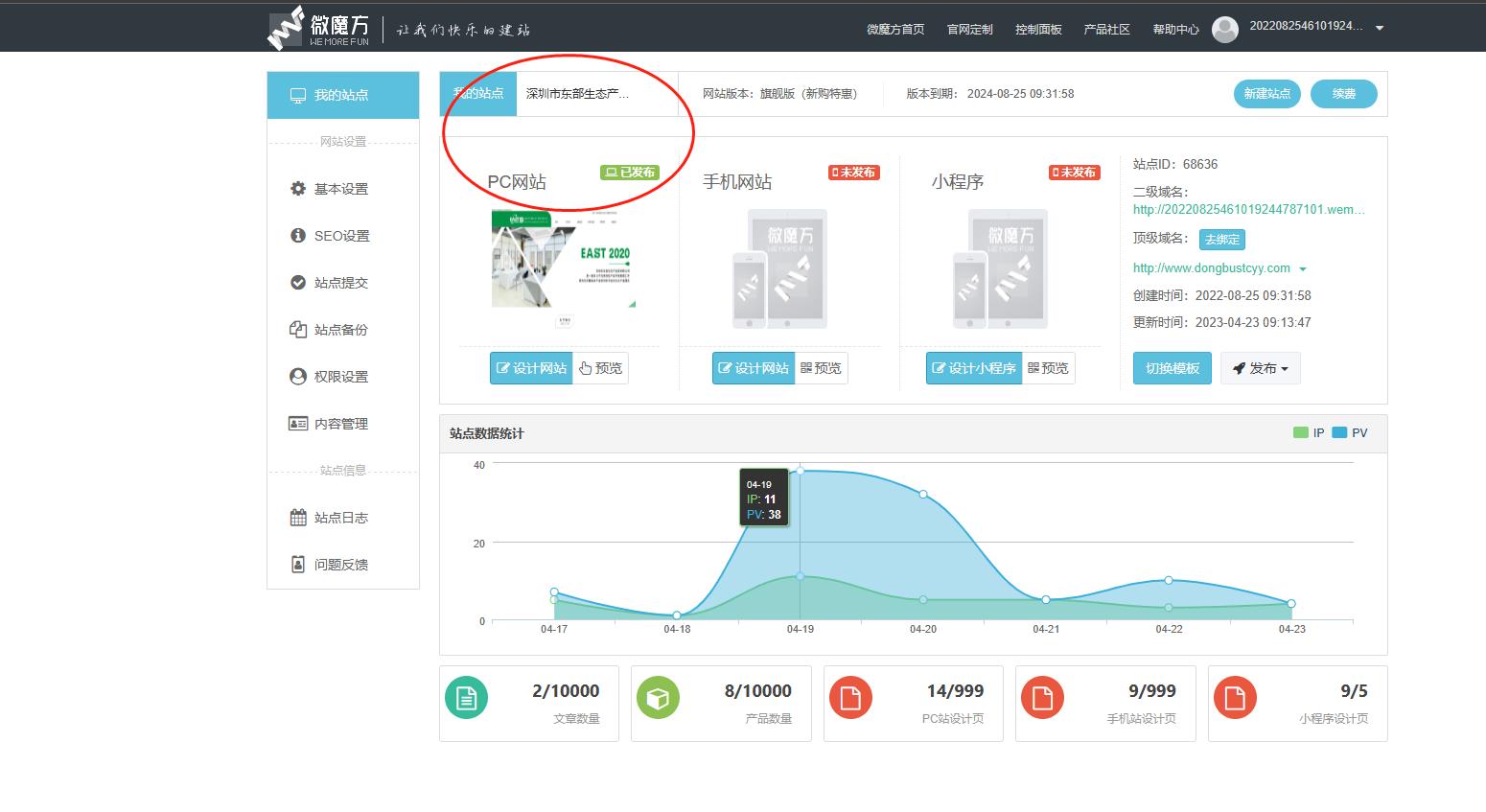Screen dimensions: 1486x812
Task: Click the 站点ID: 68636 text
Action: (x=1175, y=164)
